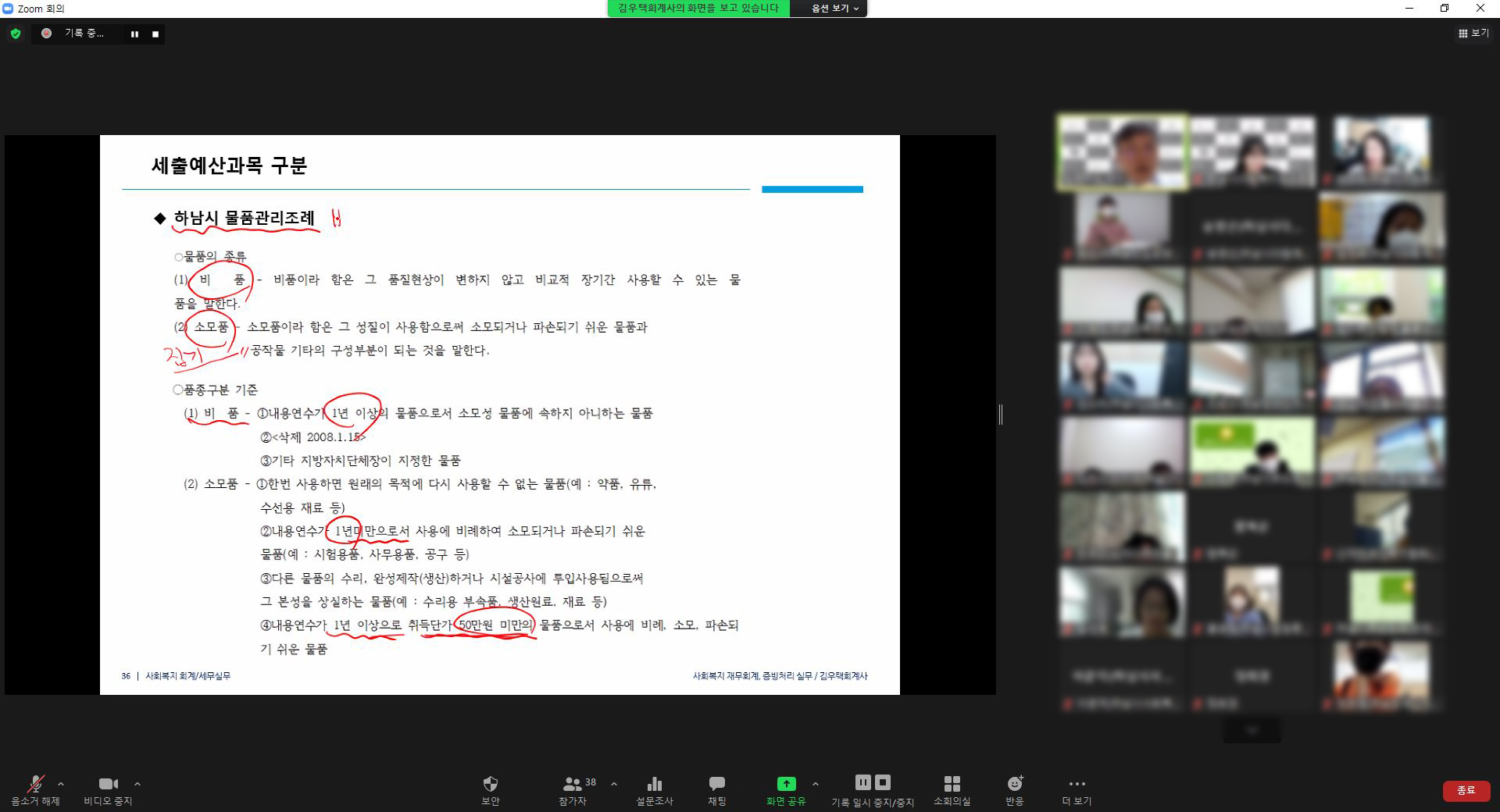Open the View (보기) layout menu
This screenshot has height=812, width=1500.
pos(1473,34)
